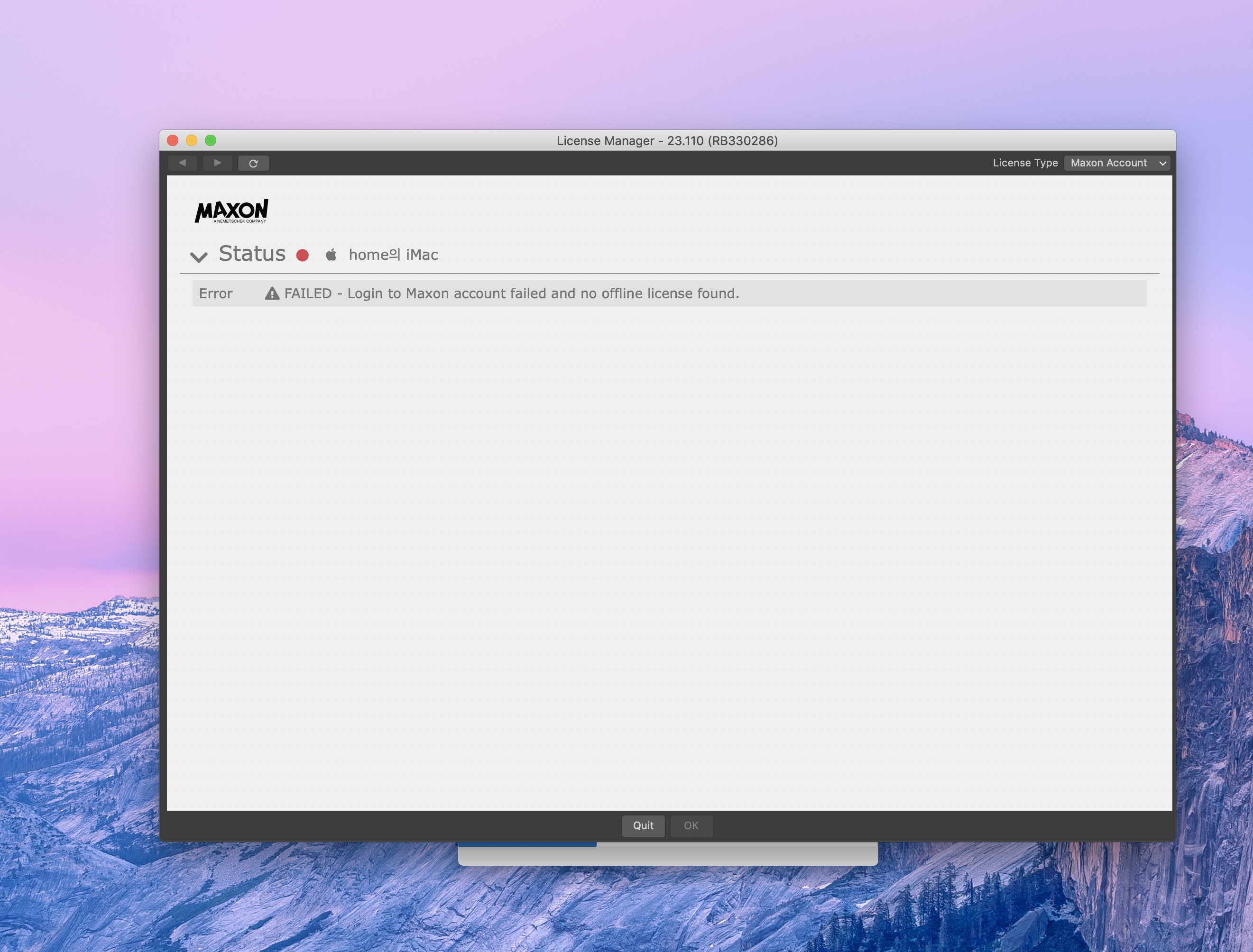The image size is (1253, 952).
Task: Click the Quit button
Action: [x=643, y=825]
